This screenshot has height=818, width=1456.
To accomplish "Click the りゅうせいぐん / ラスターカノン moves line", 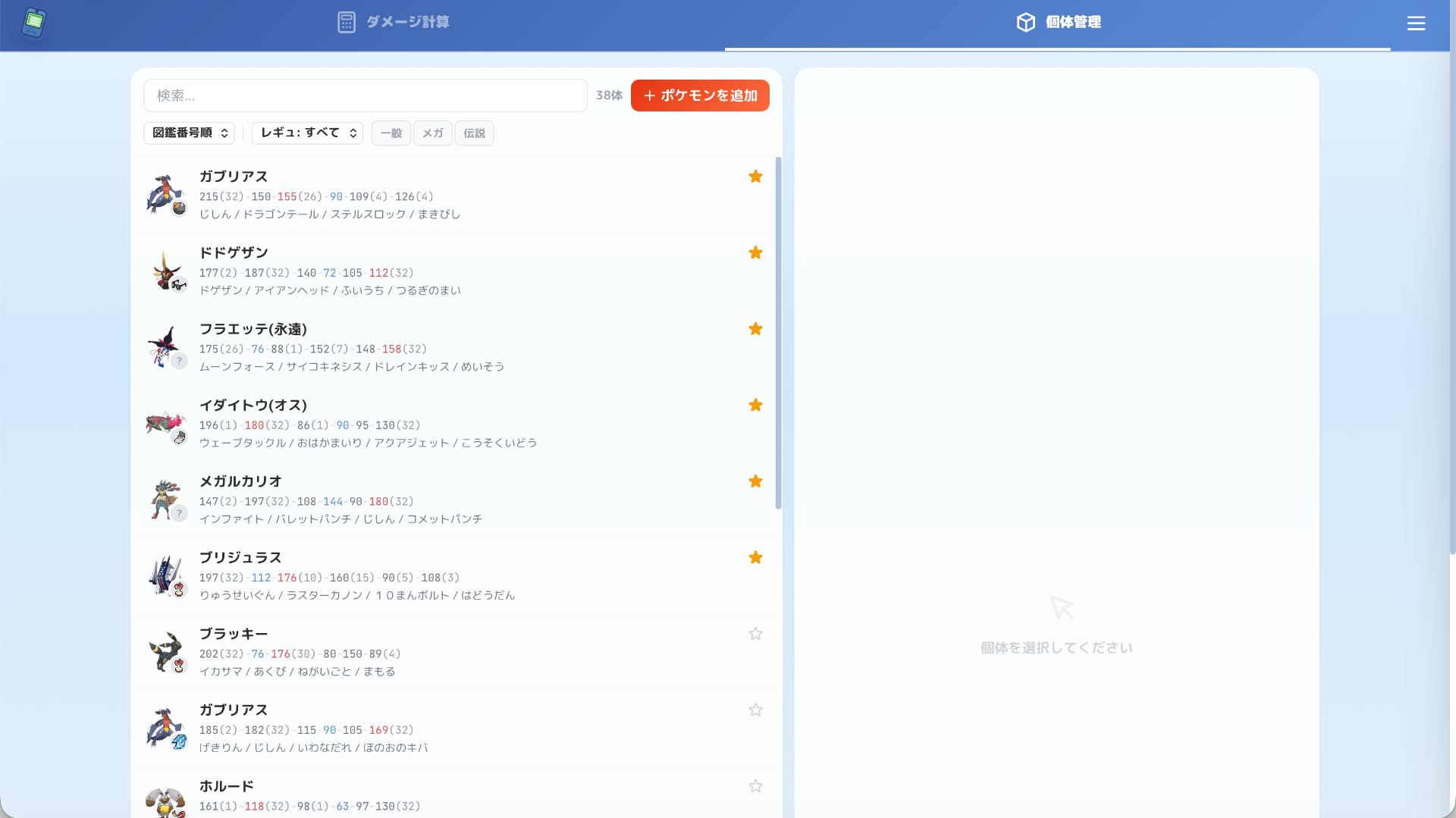I will click(x=357, y=595).
